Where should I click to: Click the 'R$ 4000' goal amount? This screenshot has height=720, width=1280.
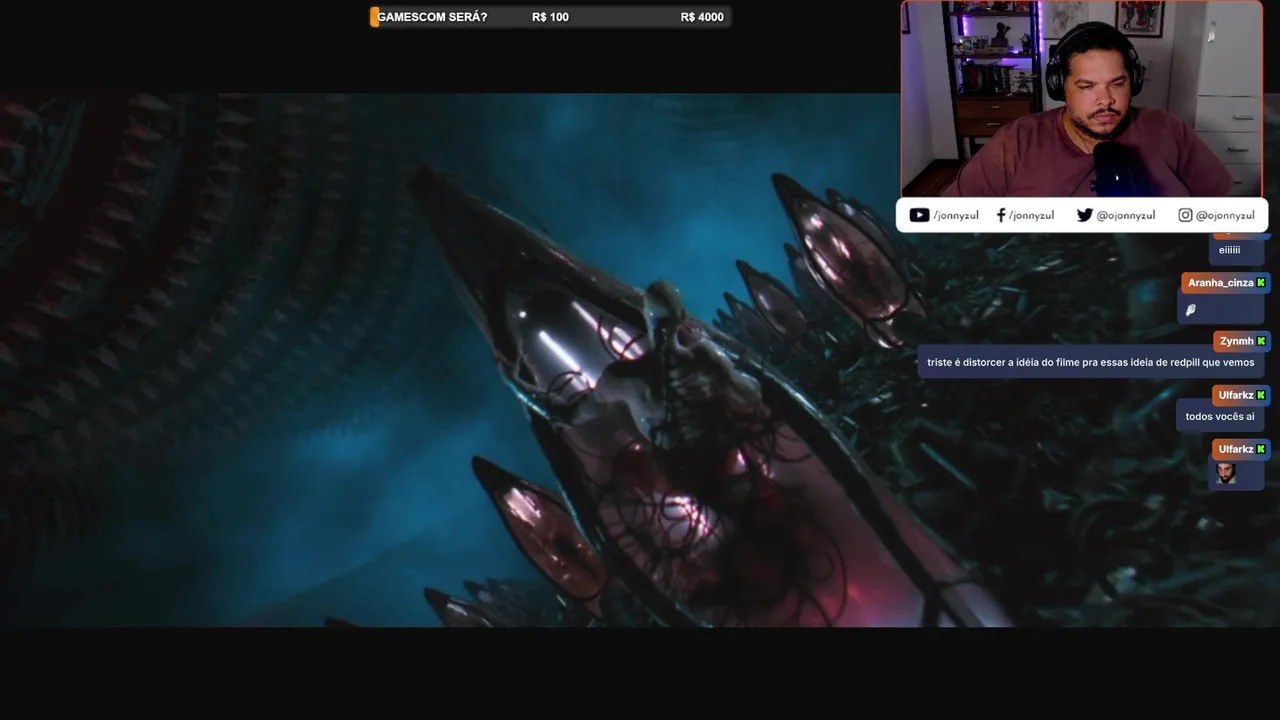[x=702, y=17]
